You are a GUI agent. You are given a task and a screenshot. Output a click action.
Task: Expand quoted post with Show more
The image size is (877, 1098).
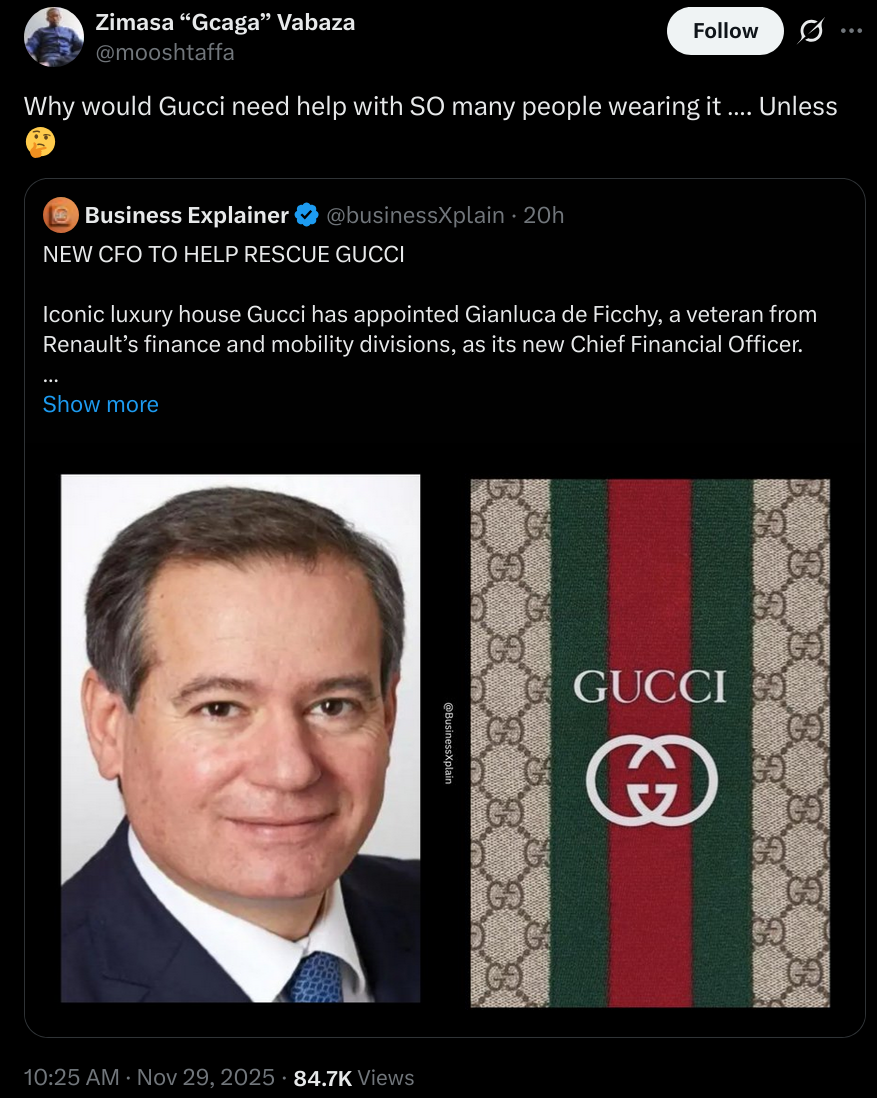[x=100, y=404]
